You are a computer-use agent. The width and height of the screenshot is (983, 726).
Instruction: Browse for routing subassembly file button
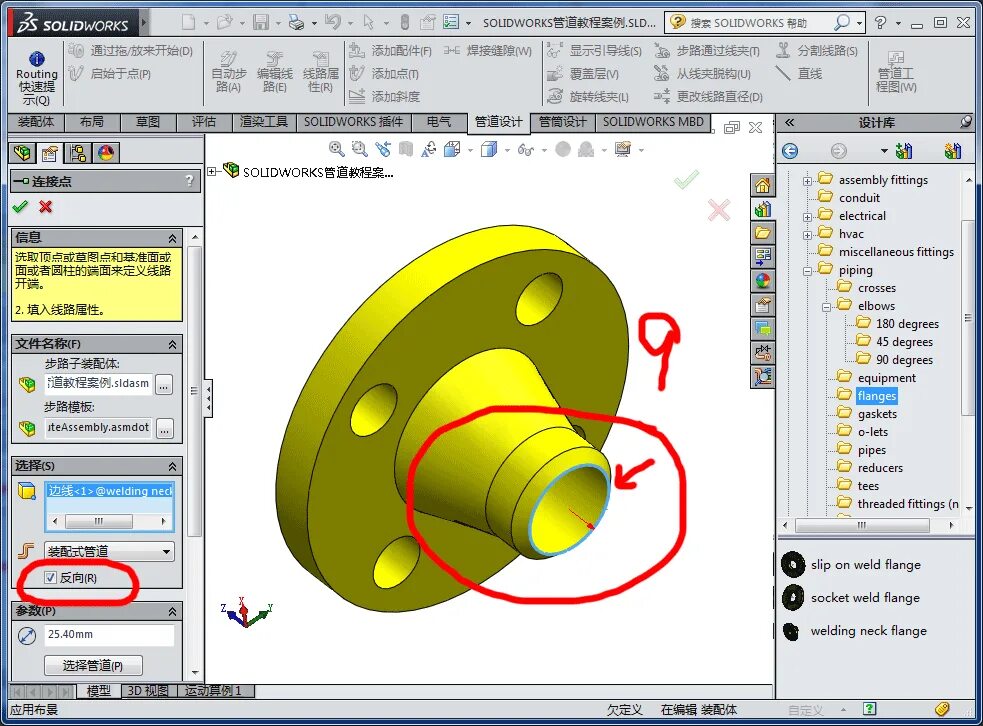164,384
